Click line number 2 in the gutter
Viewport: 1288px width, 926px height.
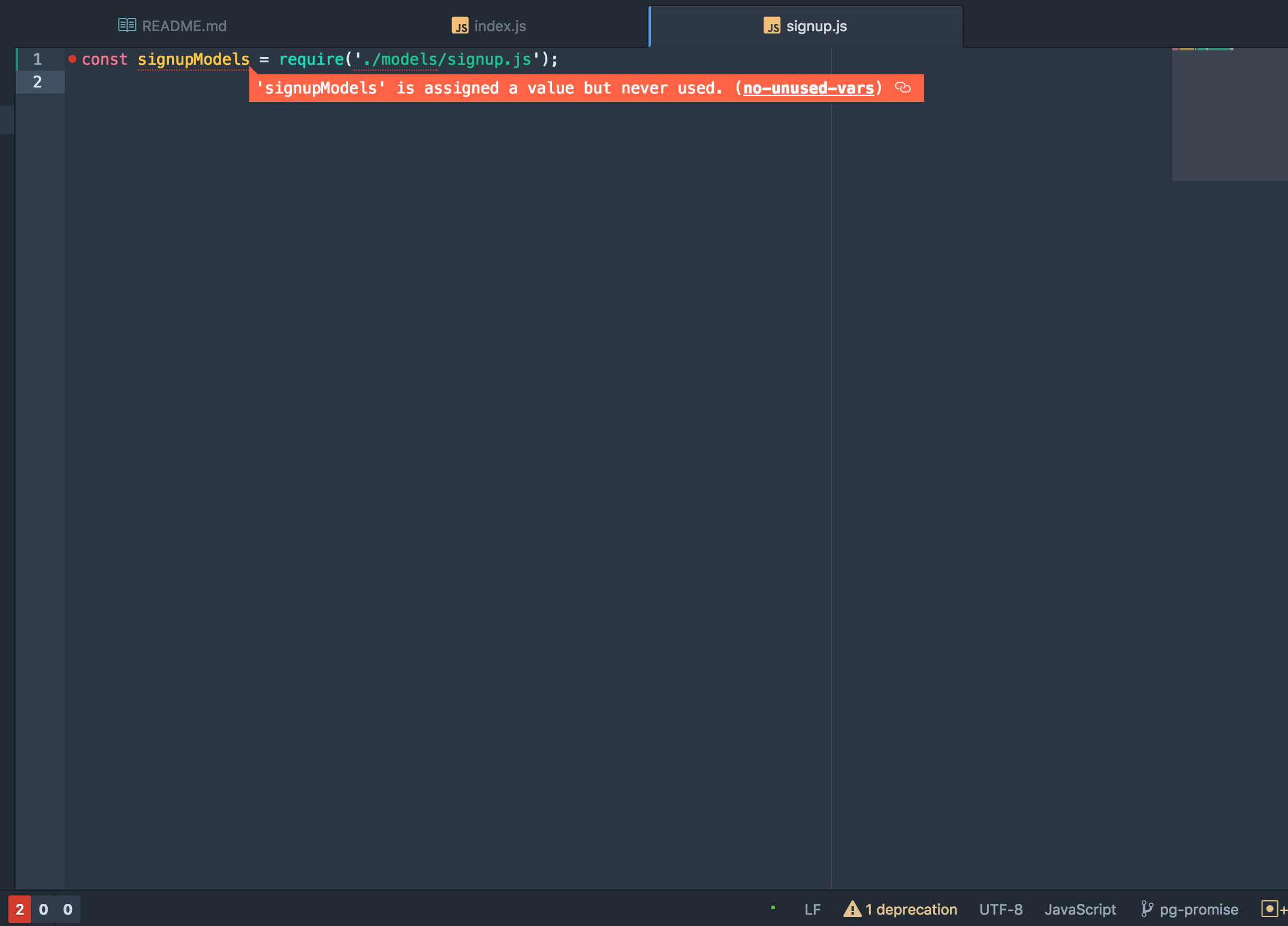coord(37,82)
